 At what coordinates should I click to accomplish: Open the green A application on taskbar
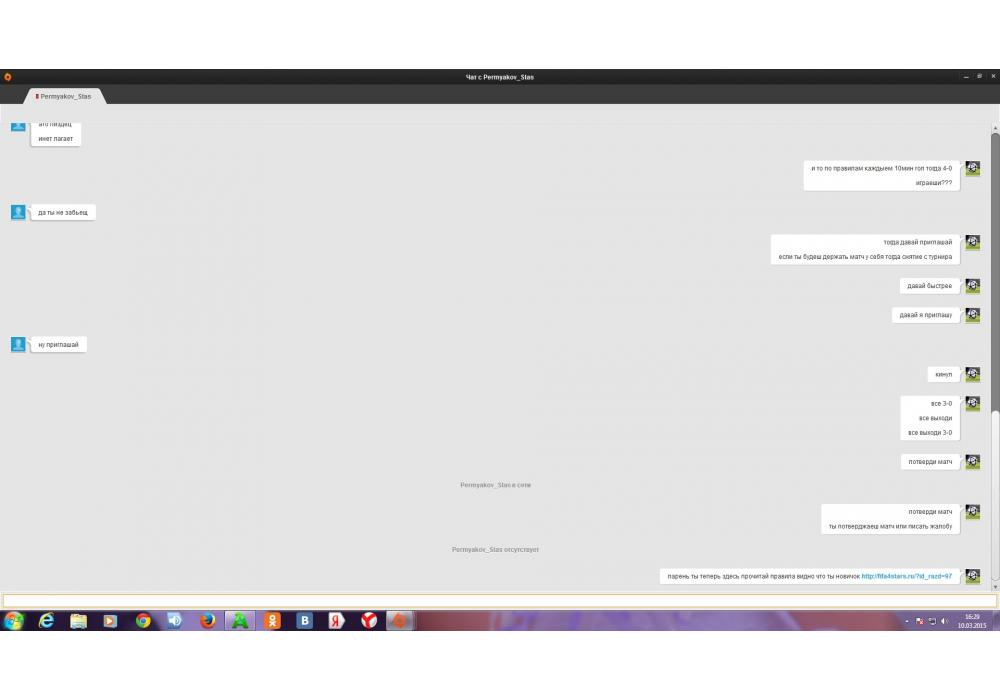coord(240,620)
